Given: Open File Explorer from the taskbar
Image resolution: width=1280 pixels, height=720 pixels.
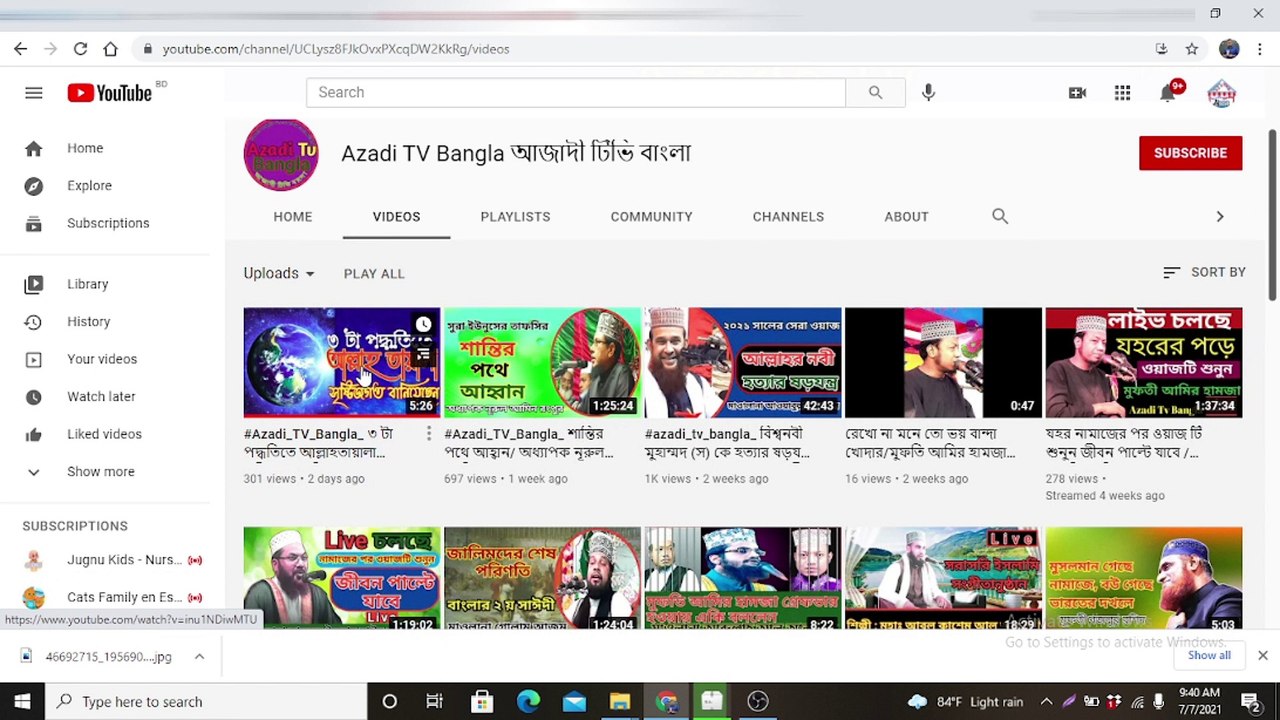Looking at the screenshot, I should pos(620,702).
